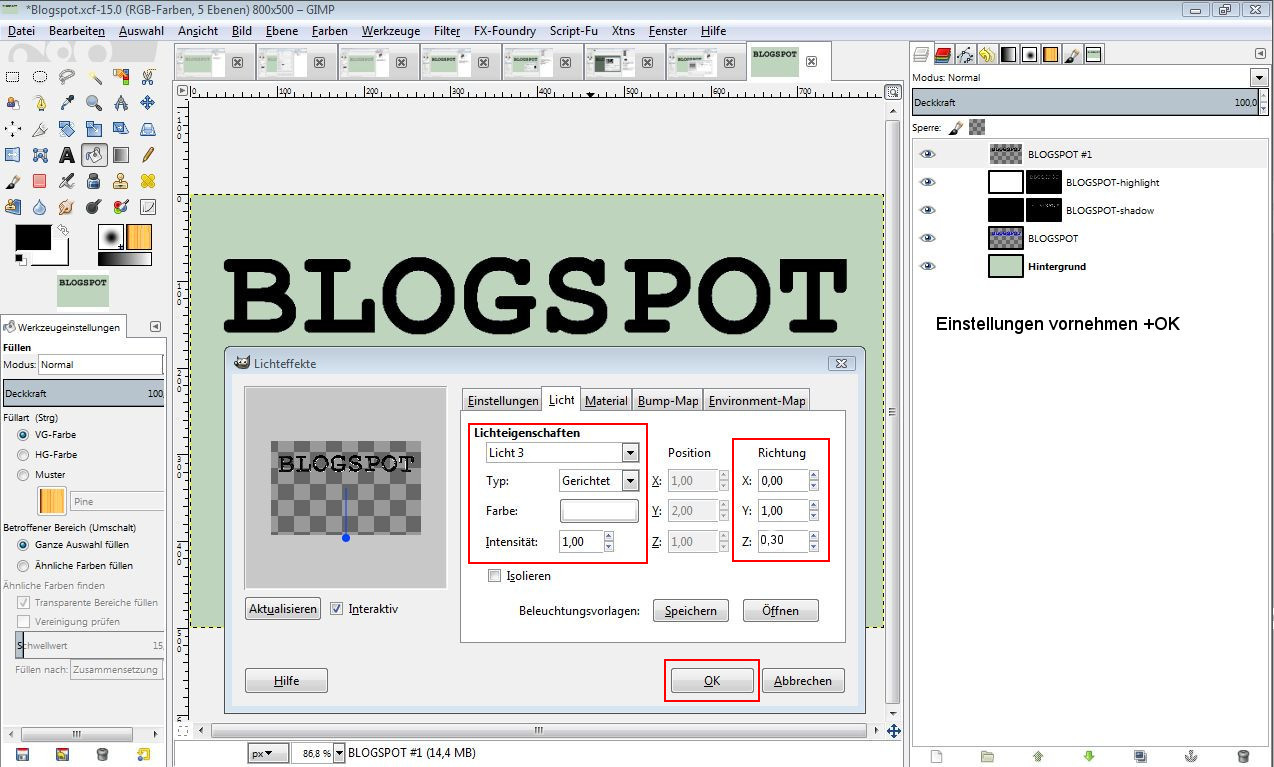The width and height of the screenshot is (1274, 767).
Task: Select the Fuzzy Select magic wand tool
Action: [x=94, y=76]
